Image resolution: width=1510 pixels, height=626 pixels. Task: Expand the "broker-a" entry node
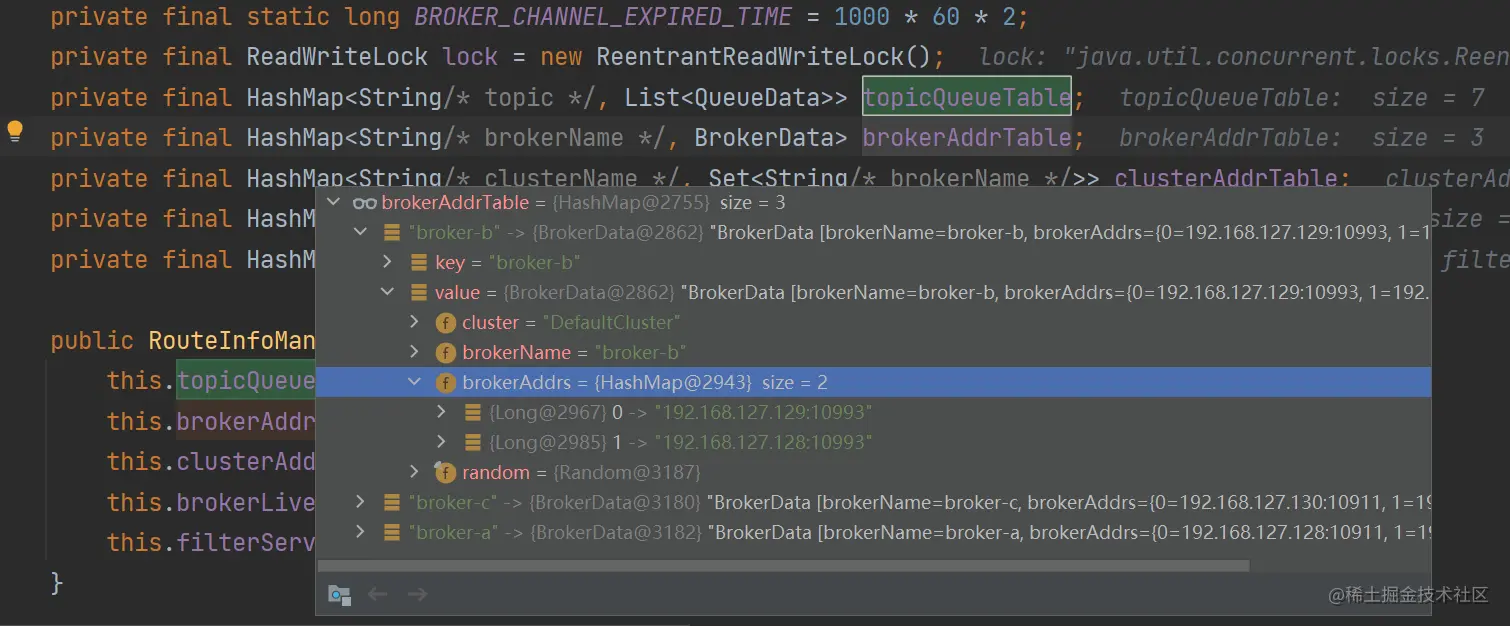pyautogui.click(x=361, y=532)
